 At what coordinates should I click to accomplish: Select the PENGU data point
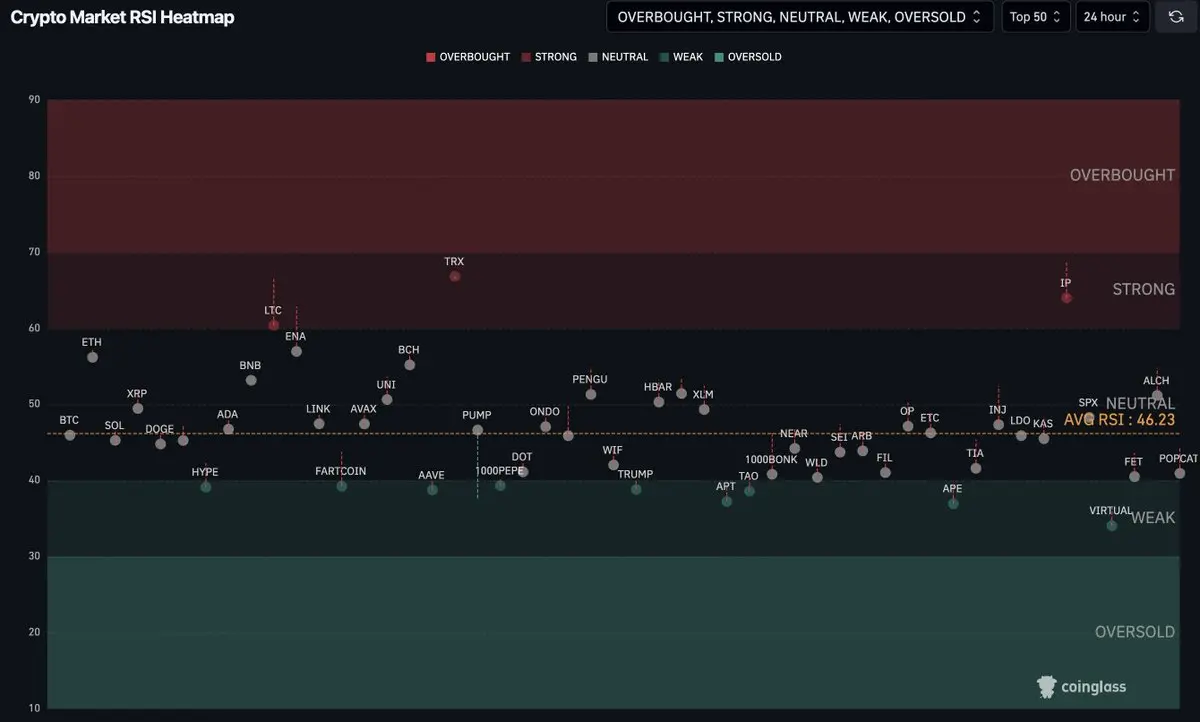pyautogui.click(x=591, y=394)
